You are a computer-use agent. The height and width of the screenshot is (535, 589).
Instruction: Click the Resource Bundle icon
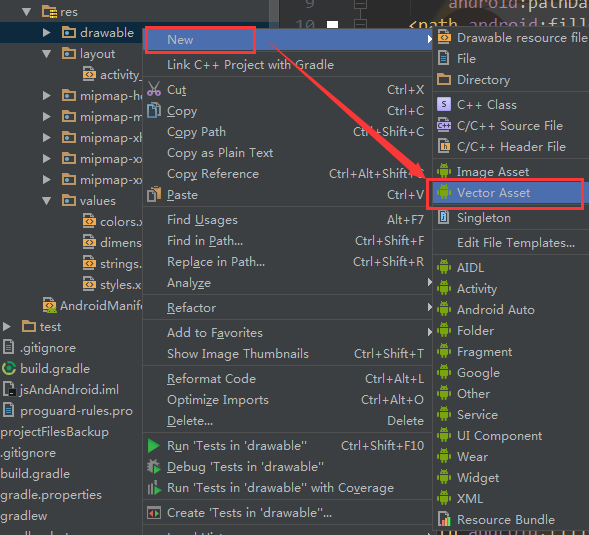tap(444, 520)
